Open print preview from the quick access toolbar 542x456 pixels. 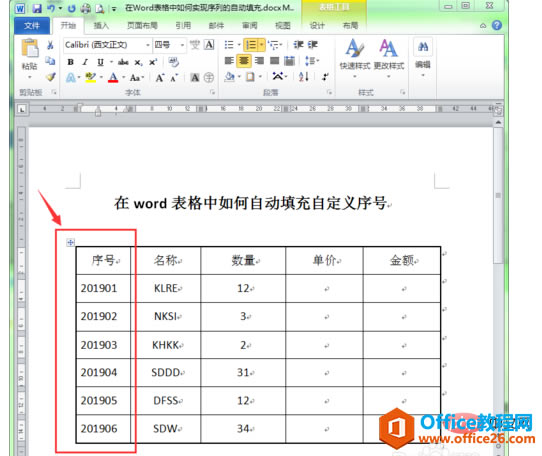pyautogui.click(x=100, y=8)
